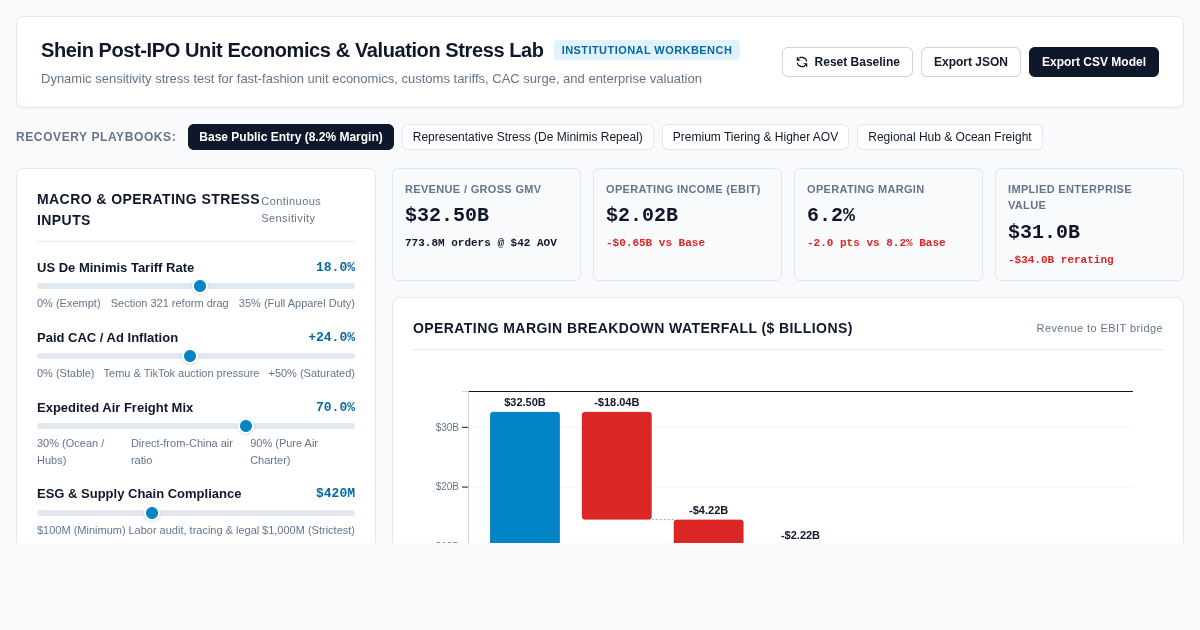1200x630 pixels.
Task: Click the +24.0% CAC inflation value
Action: [x=331, y=337]
